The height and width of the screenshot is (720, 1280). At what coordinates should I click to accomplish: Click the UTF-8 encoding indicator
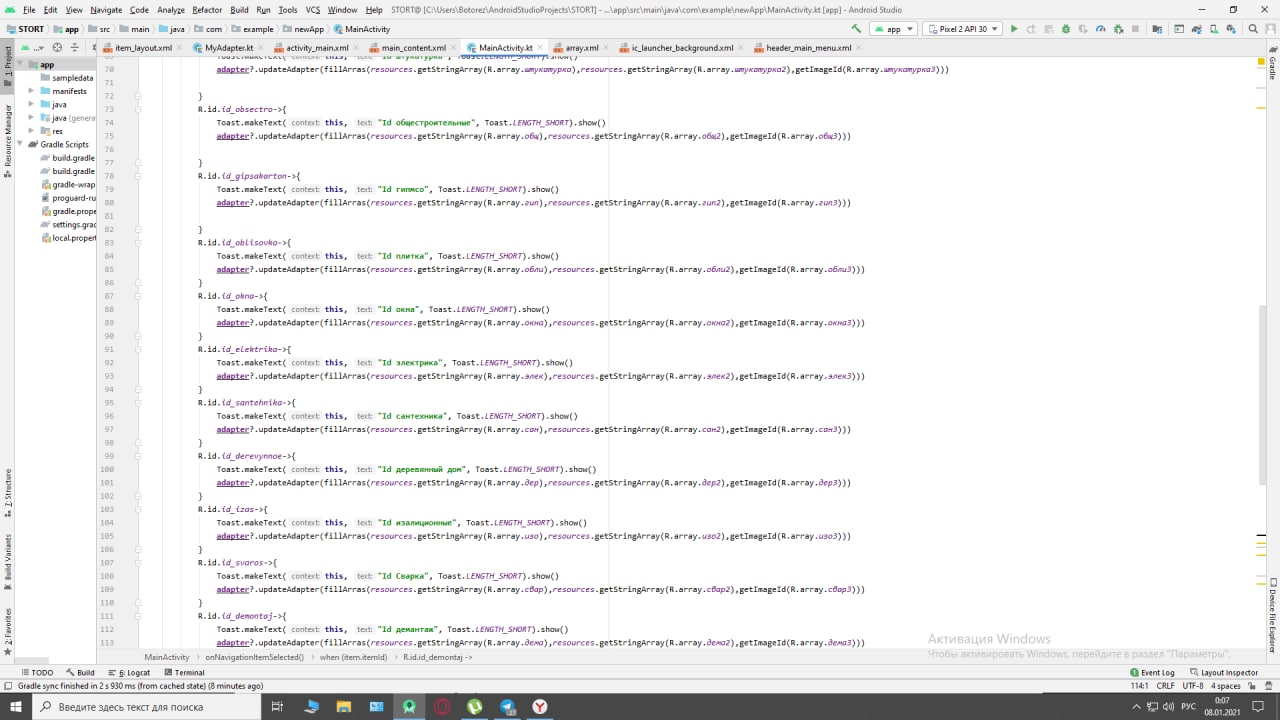1193,686
